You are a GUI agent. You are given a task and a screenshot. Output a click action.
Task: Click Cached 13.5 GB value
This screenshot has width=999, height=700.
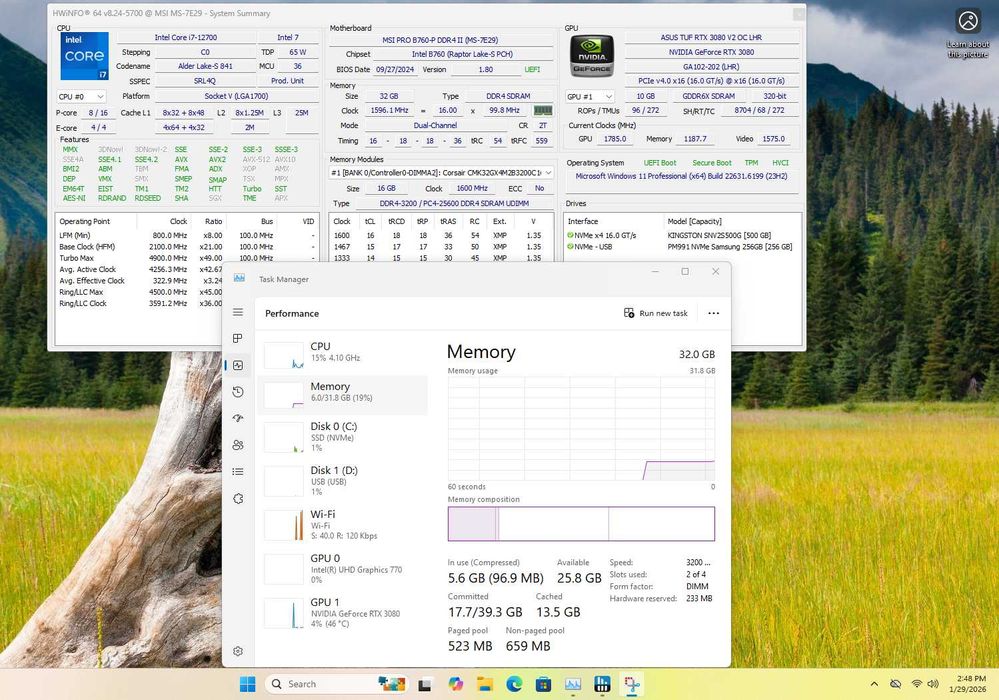pos(558,612)
